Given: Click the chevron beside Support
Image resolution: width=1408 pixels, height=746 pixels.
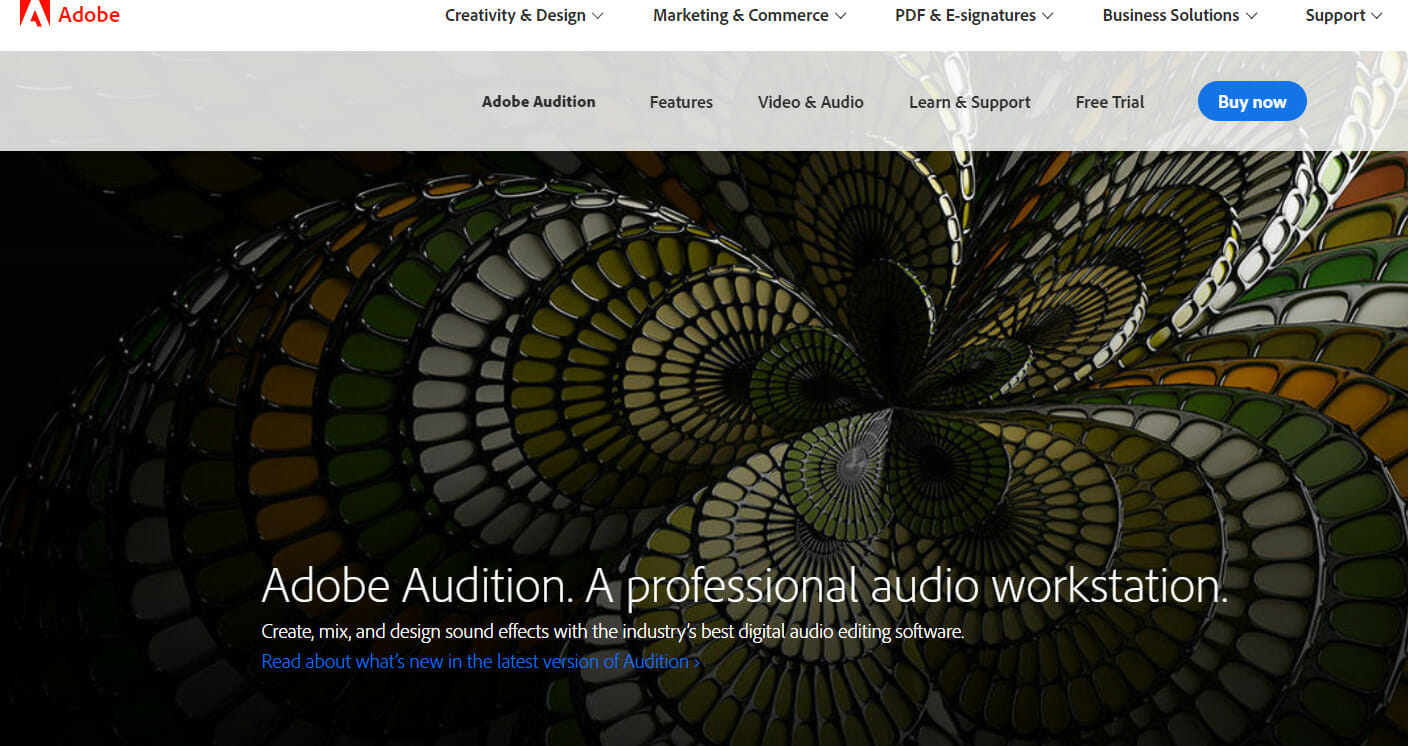Looking at the screenshot, I should (x=1376, y=16).
